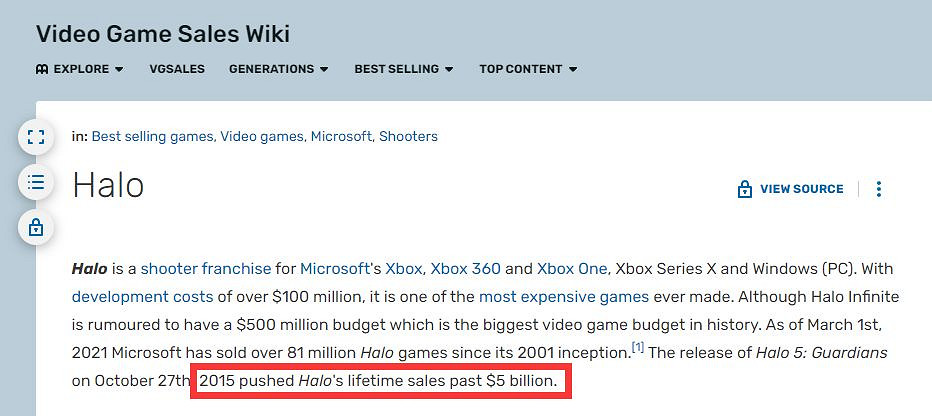Open the table of contents list icon

pyautogui.click(x=36, y=182)
